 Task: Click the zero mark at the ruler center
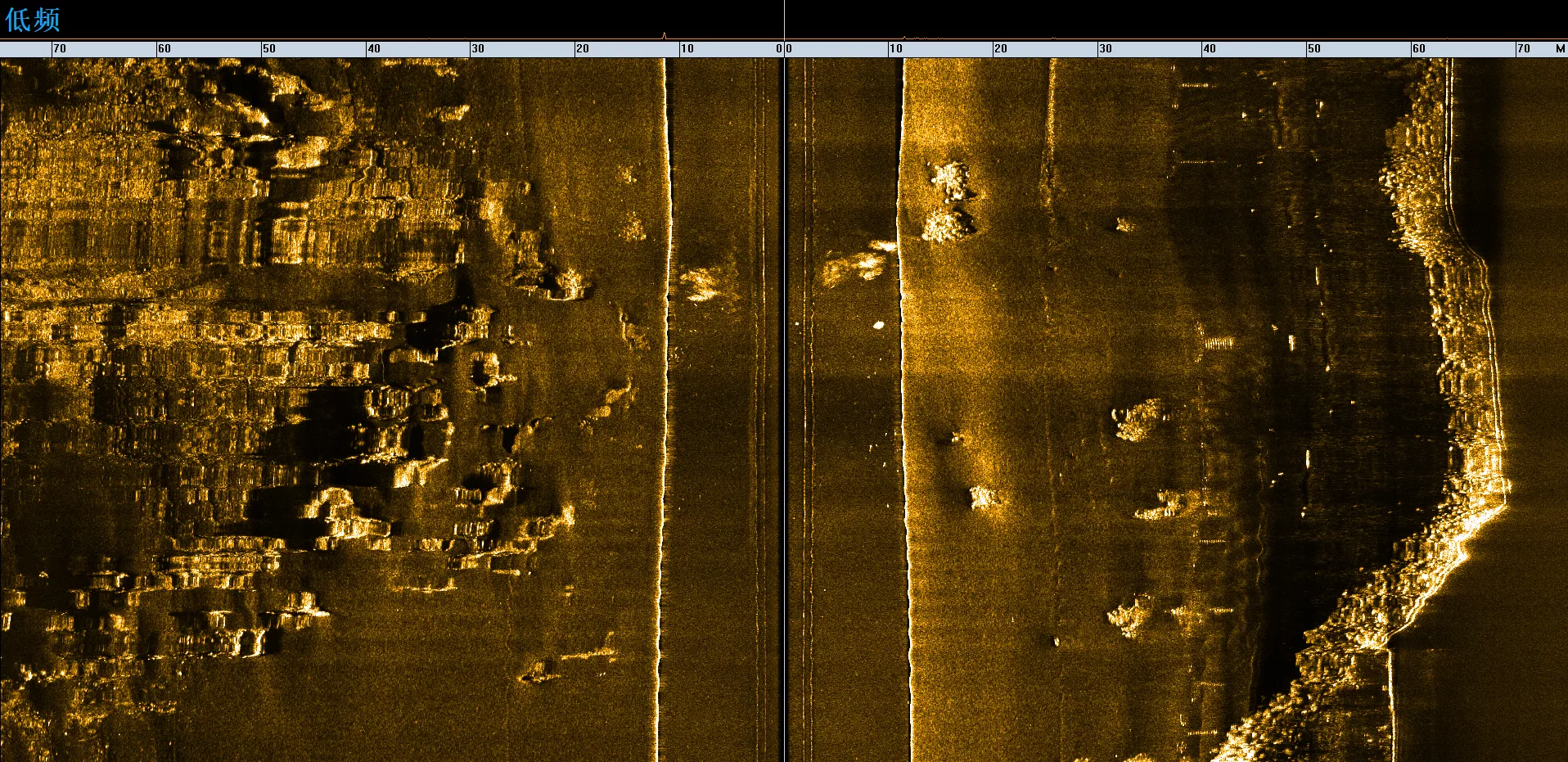(784, 49)
